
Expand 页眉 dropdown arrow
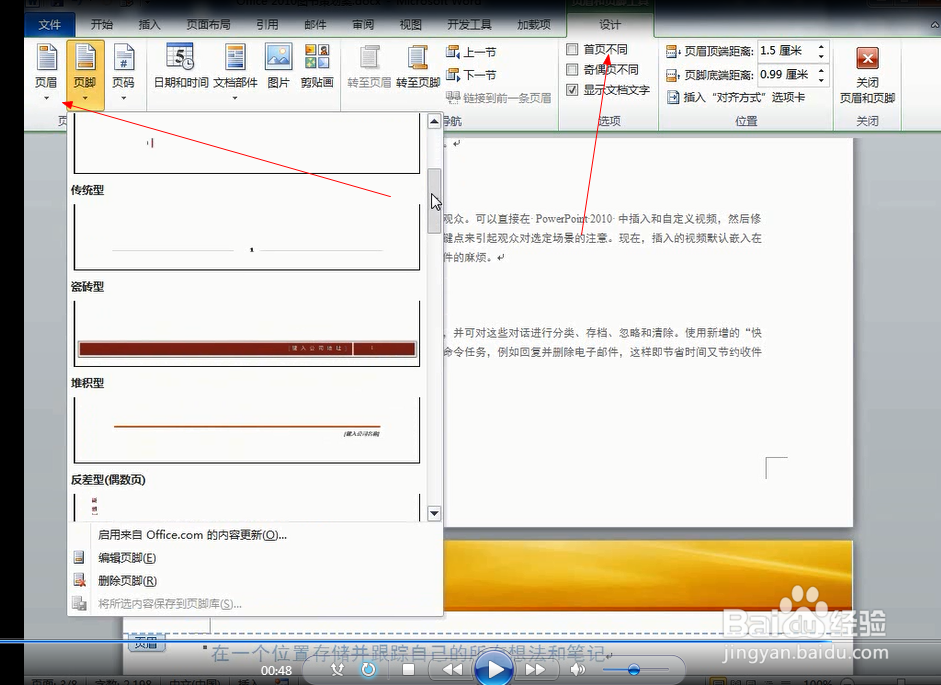click(46, 98)
